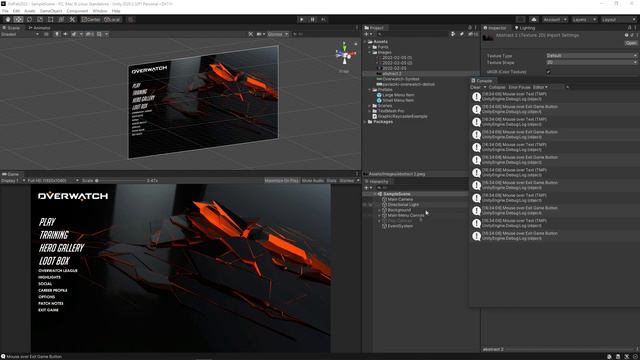Open scene camera settings icon
This screenshot has height=360, width=640.
[x=260, y=34]
